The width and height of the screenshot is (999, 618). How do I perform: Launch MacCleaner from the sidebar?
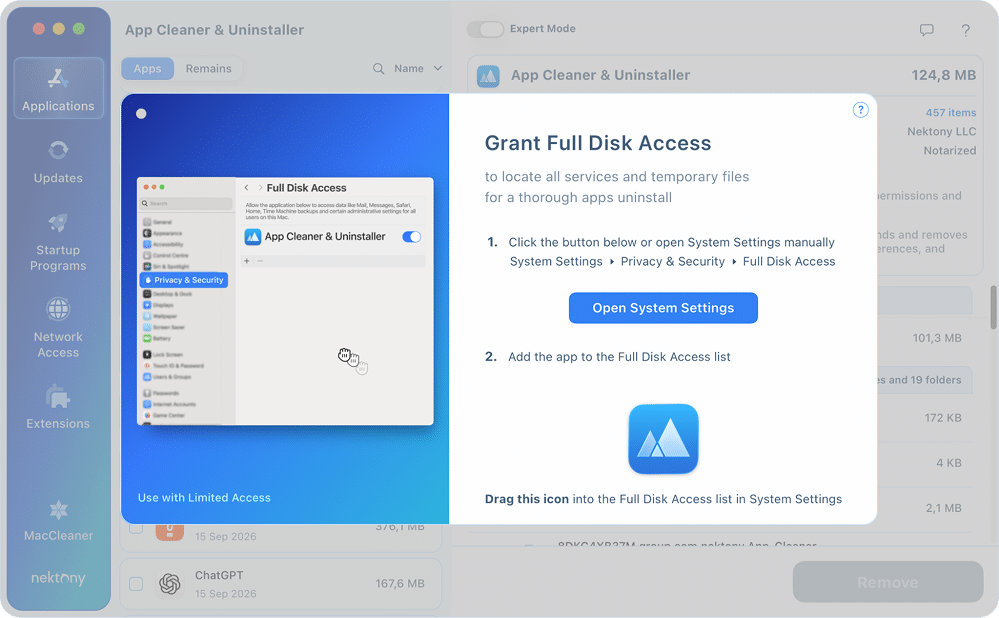coord(58,520)
